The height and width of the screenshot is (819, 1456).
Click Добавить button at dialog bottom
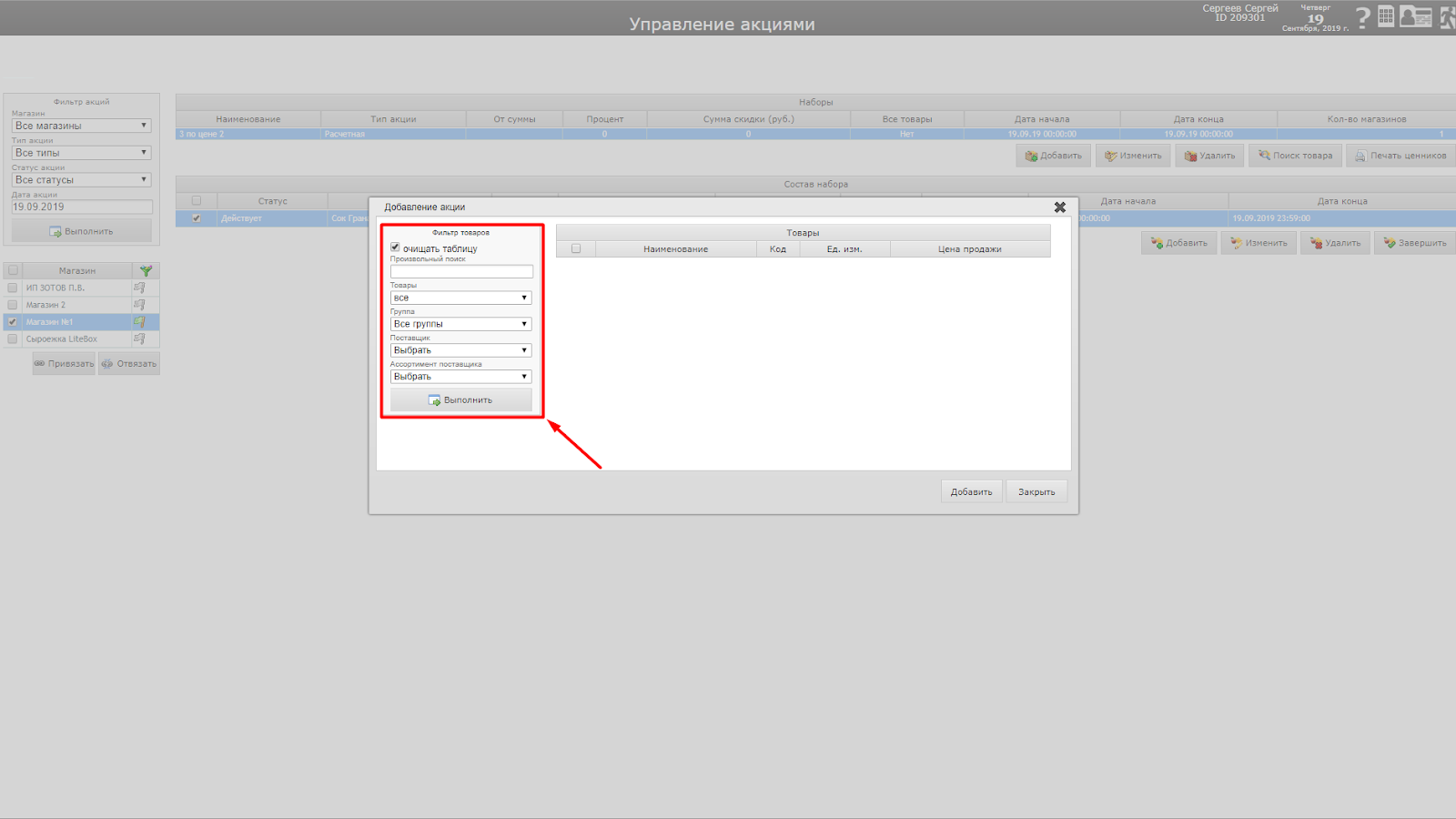pos(972,492)
